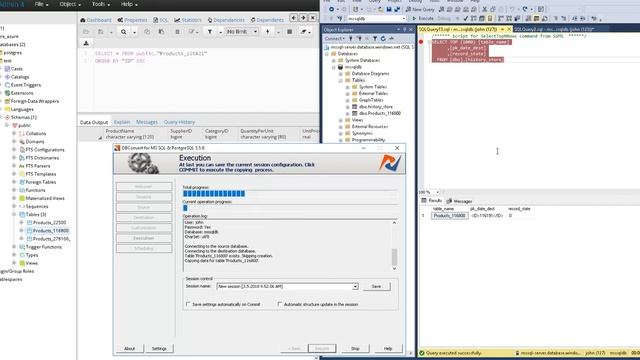Click the DBConvert logo in Execution header

[x=389, y=163]
